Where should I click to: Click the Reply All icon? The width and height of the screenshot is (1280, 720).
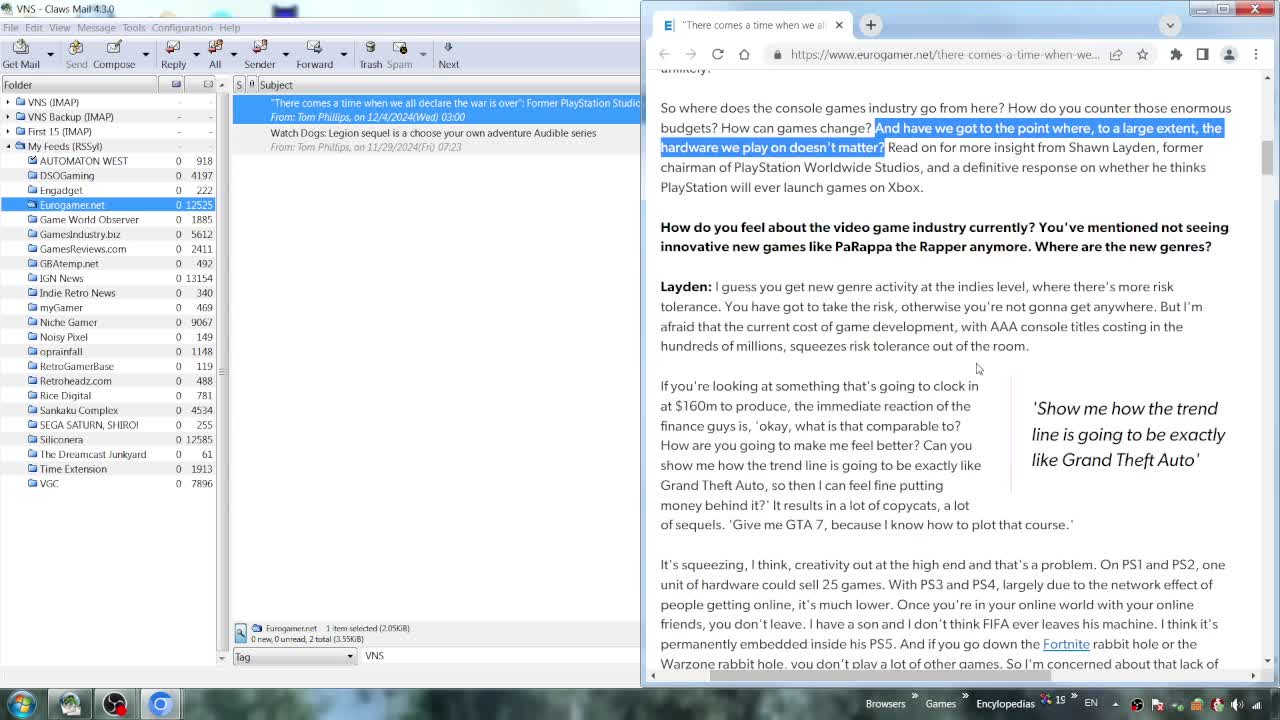215,54
